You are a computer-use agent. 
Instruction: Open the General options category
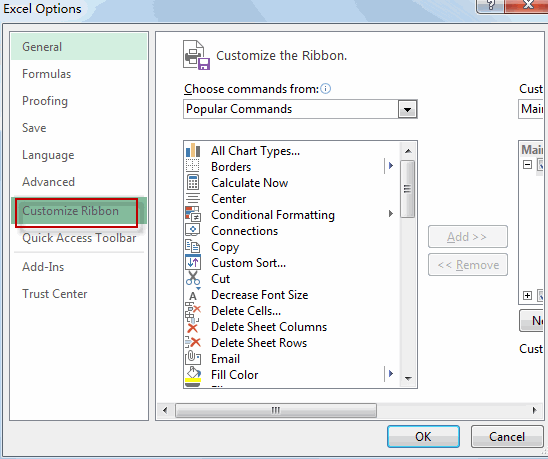pyautogui.click(x=79, y=47)
